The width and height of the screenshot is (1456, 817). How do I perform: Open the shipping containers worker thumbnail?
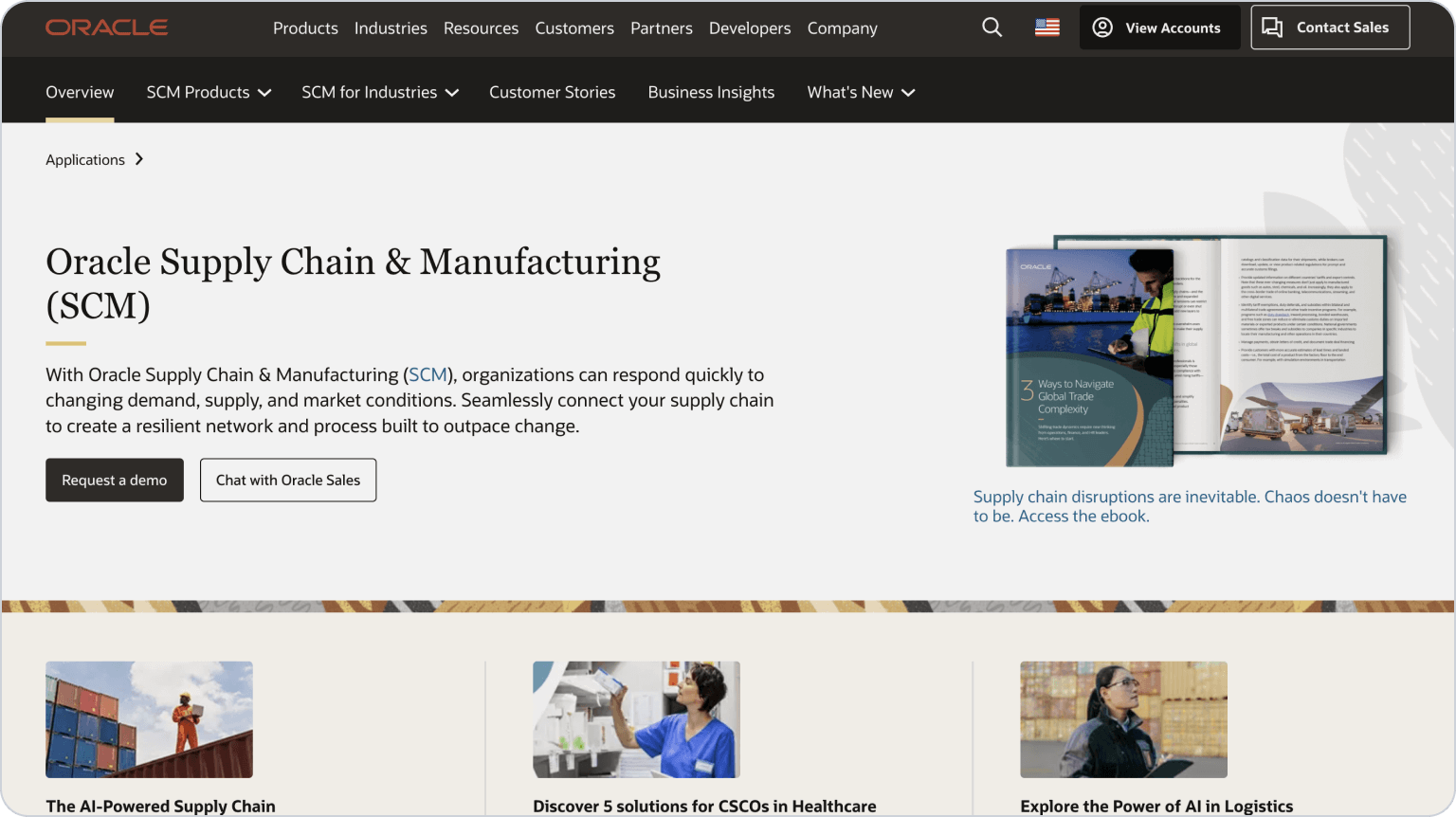(x=149, y=719)
